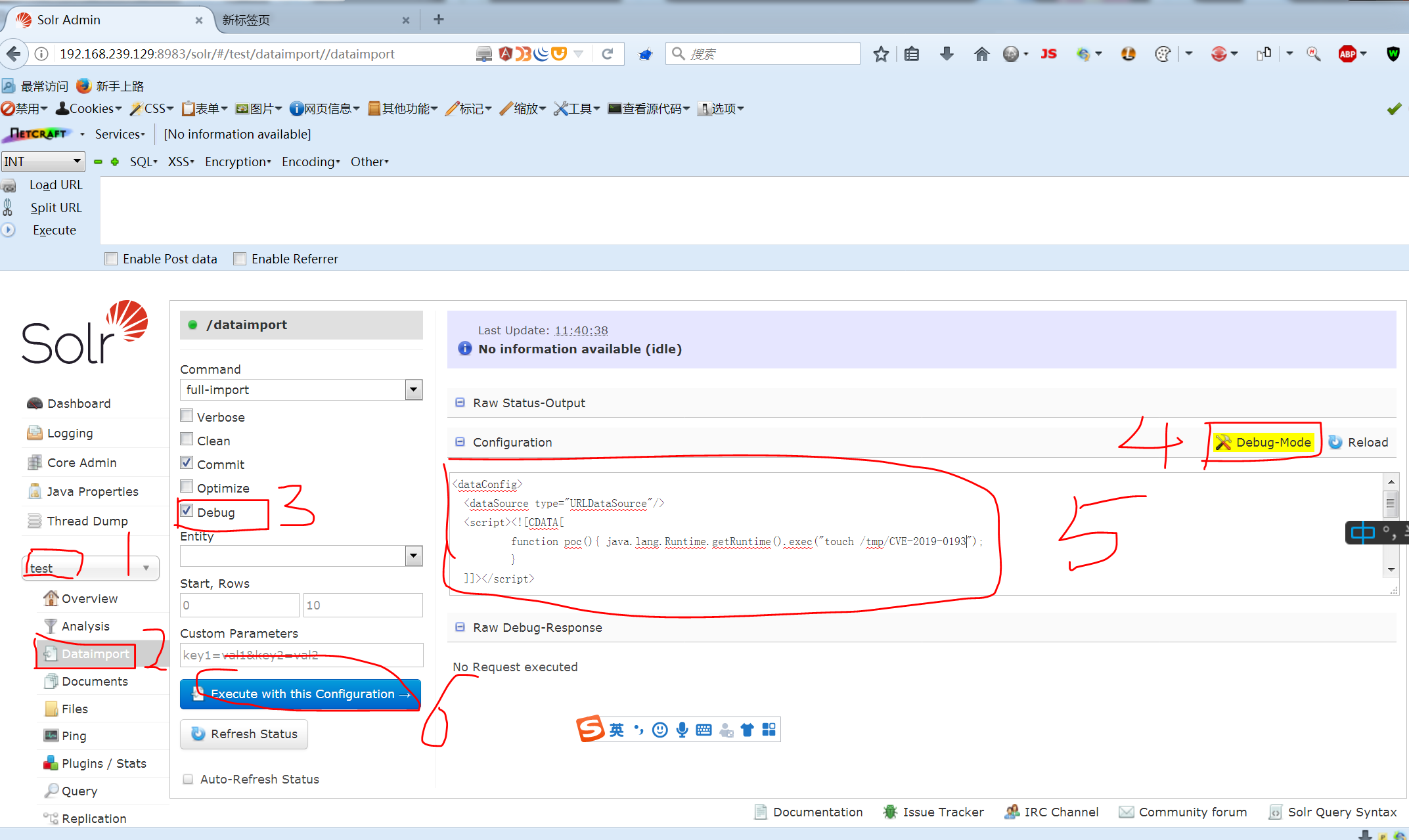The image size is (1409, 840).
Task: Collapse the Raw Status-Output section
Action: click(x=459, y=402)
